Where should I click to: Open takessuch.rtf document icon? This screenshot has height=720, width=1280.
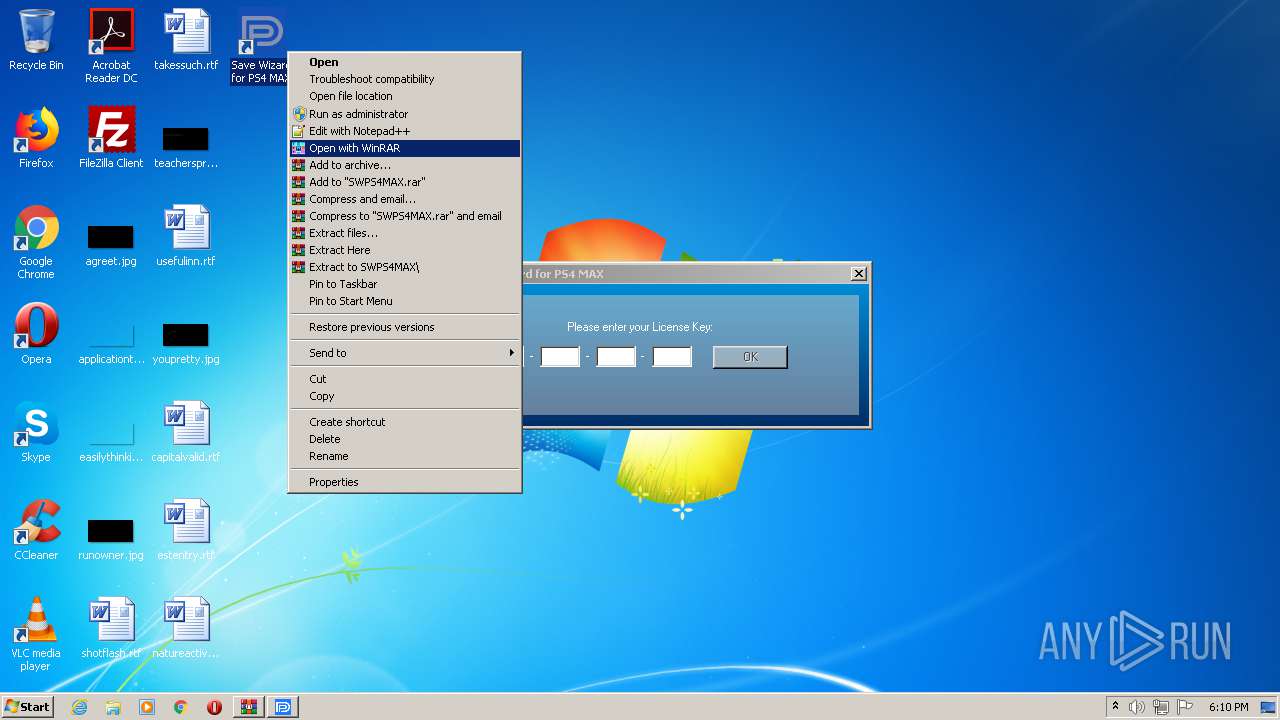pos(186,40)
